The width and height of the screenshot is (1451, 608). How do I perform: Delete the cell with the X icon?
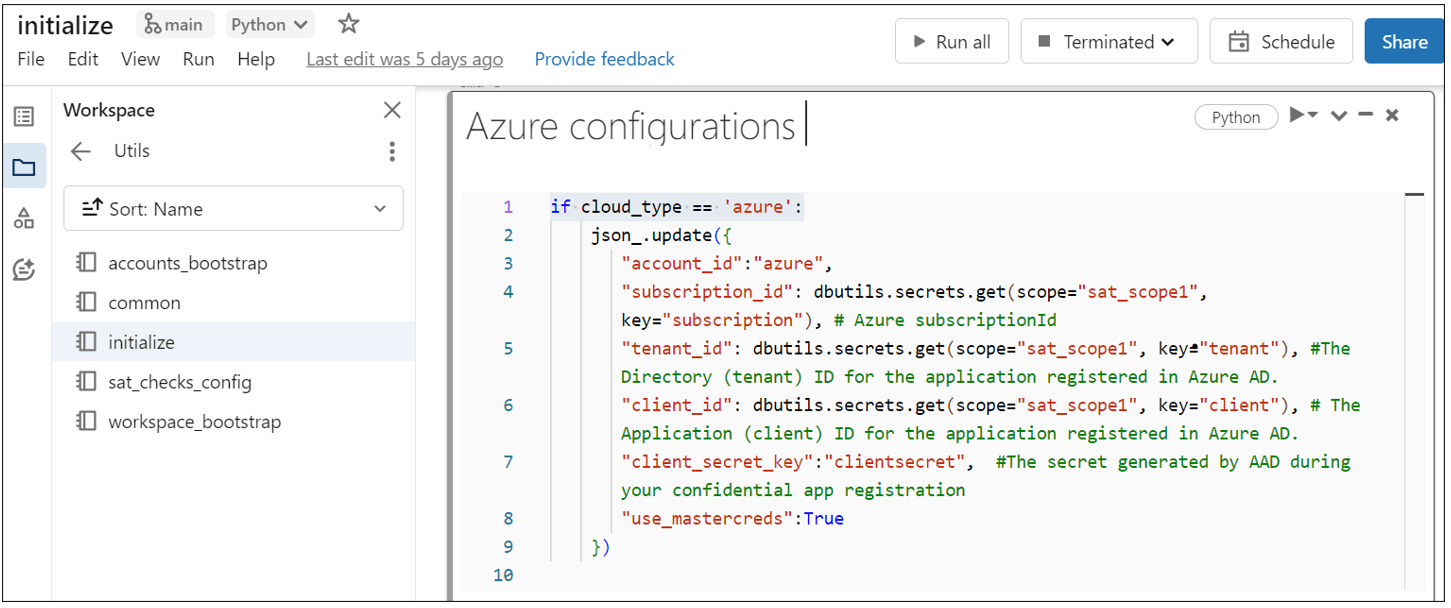click(1392, 115)
